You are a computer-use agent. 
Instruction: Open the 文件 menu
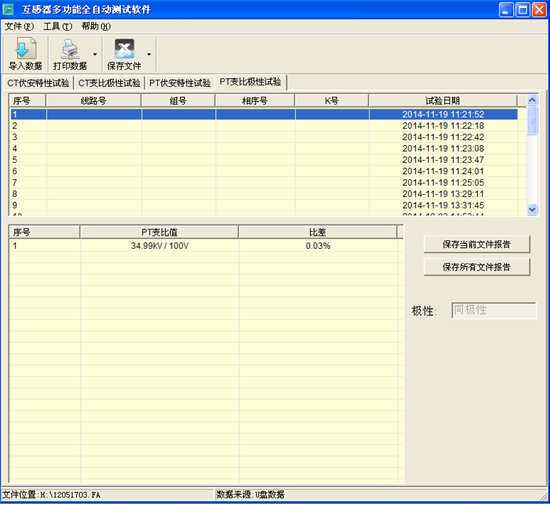[x=19, y=26]
